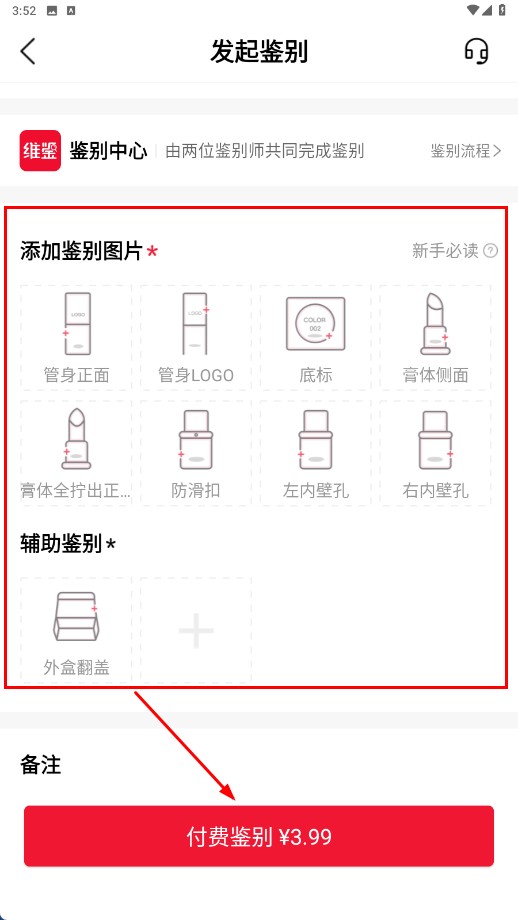
Task: Tap the 维鉴 red logo icon
Action: pyautogui.click(x=40, y=151)
